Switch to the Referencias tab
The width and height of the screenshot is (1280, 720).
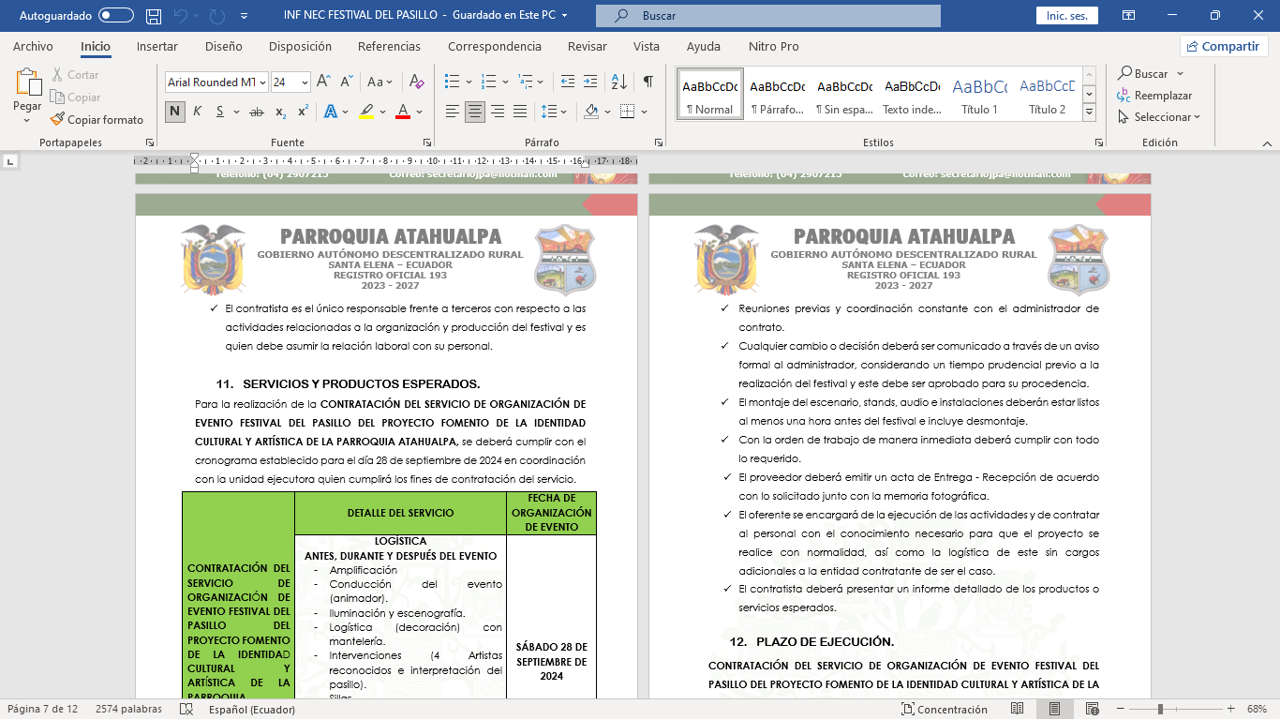tap(389, 46)
